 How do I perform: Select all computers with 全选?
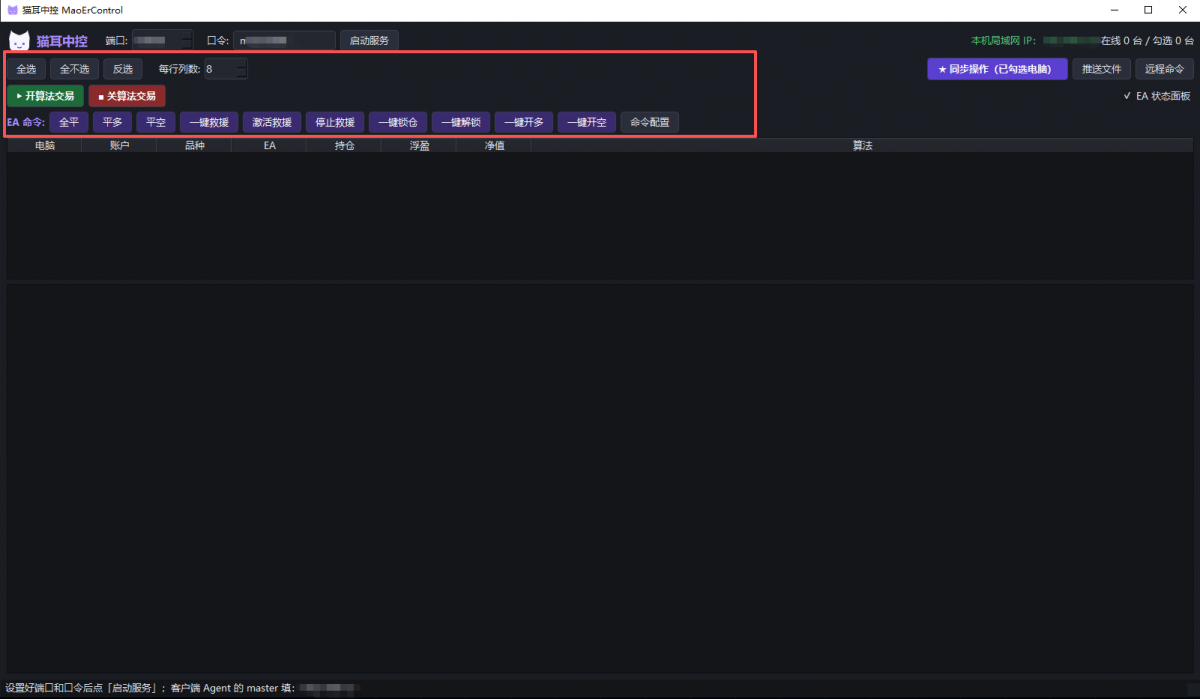(26, 69)
